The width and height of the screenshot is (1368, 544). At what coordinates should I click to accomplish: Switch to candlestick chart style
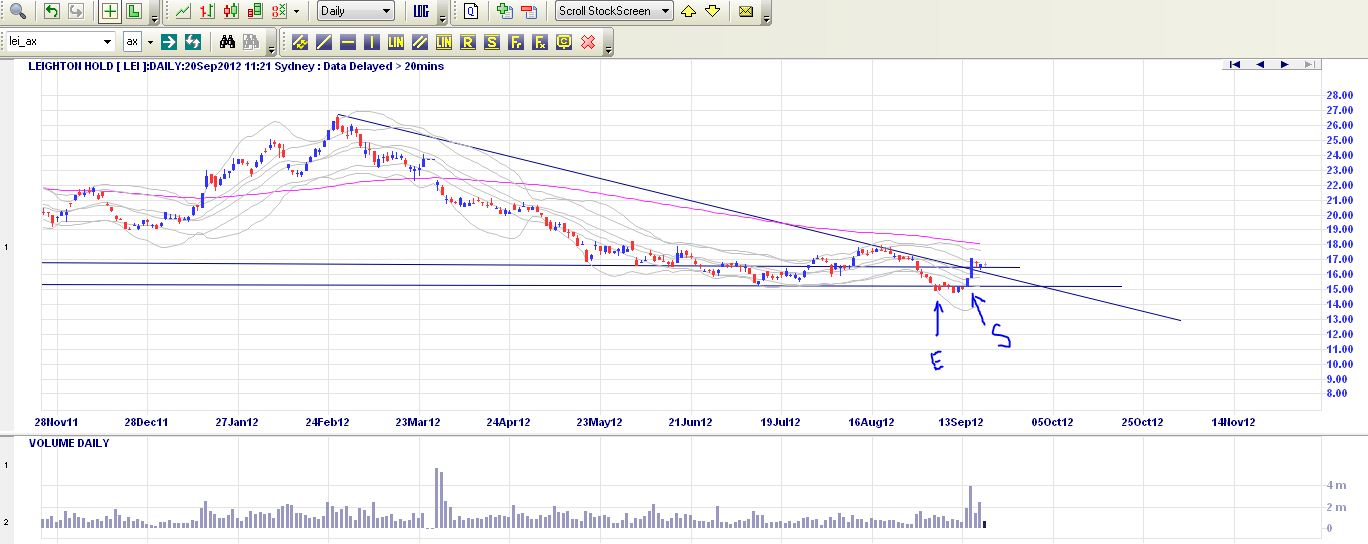pos(231,11)
